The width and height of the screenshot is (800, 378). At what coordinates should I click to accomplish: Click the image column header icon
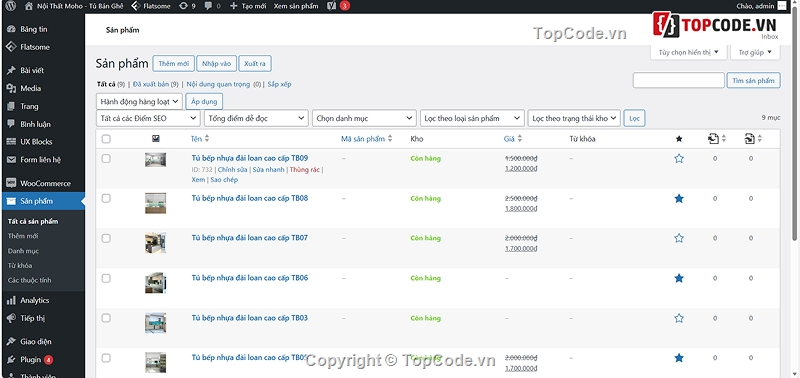156,138
